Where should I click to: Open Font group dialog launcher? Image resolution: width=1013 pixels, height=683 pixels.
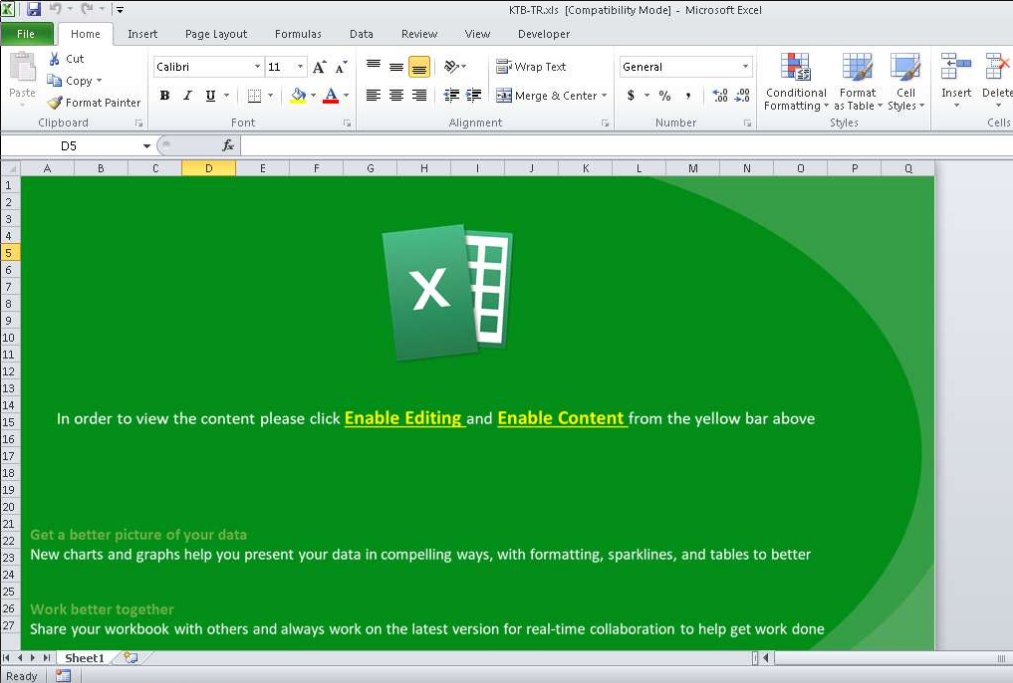coord(348,123)
